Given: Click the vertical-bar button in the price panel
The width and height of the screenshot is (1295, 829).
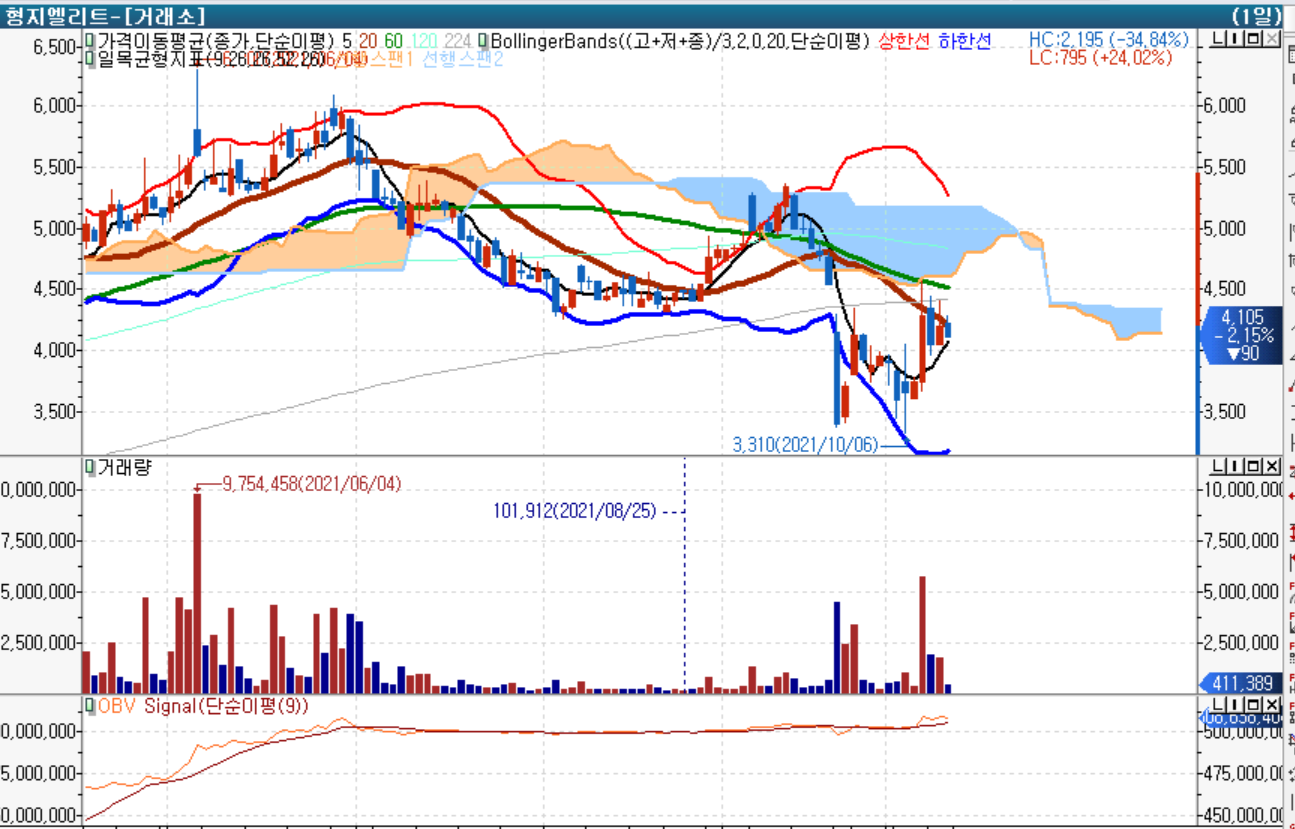Looking at the screenshot, I should 1235,39.
